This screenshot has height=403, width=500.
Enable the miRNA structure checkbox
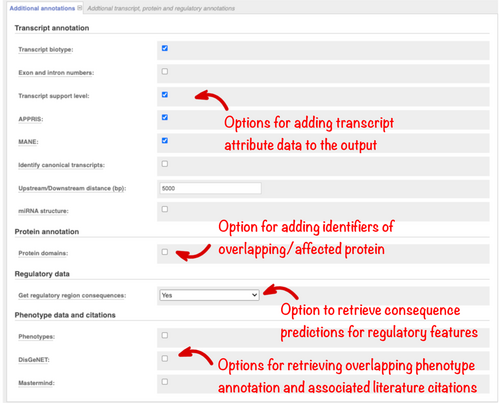(x=165, y=209)
